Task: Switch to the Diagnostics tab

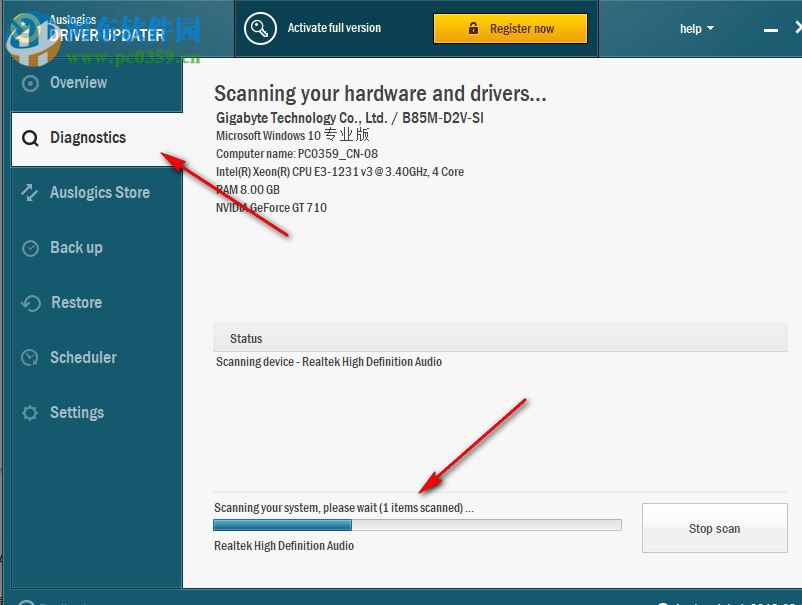Action: tap(90, 137)
